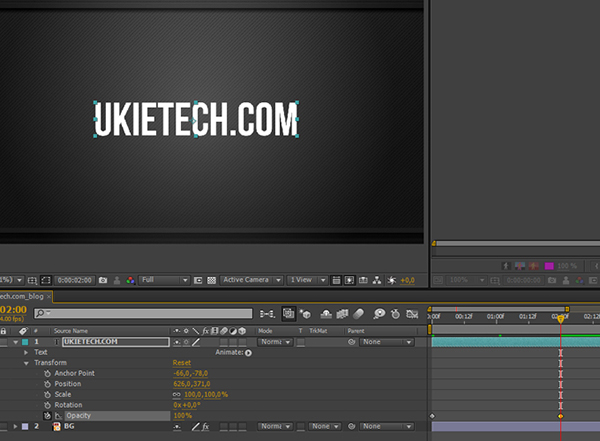Toggle pixel aspect ratio correction
Viewport: 600px width, 441px height.
[x=336, y=280]
